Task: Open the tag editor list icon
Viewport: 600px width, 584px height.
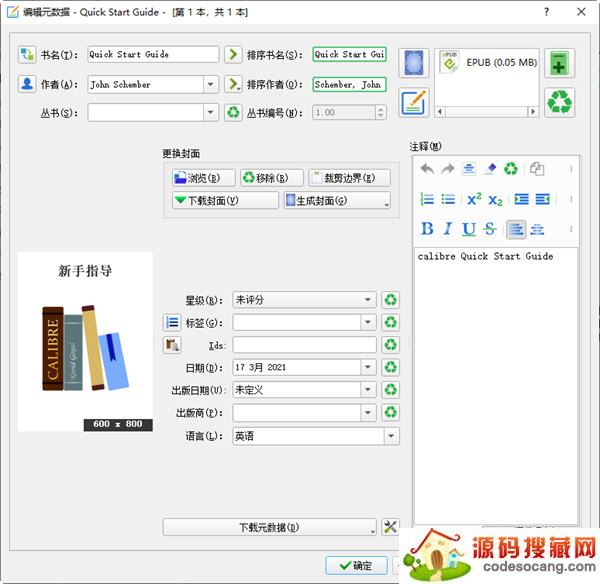Action: click(x=172, y=322)
